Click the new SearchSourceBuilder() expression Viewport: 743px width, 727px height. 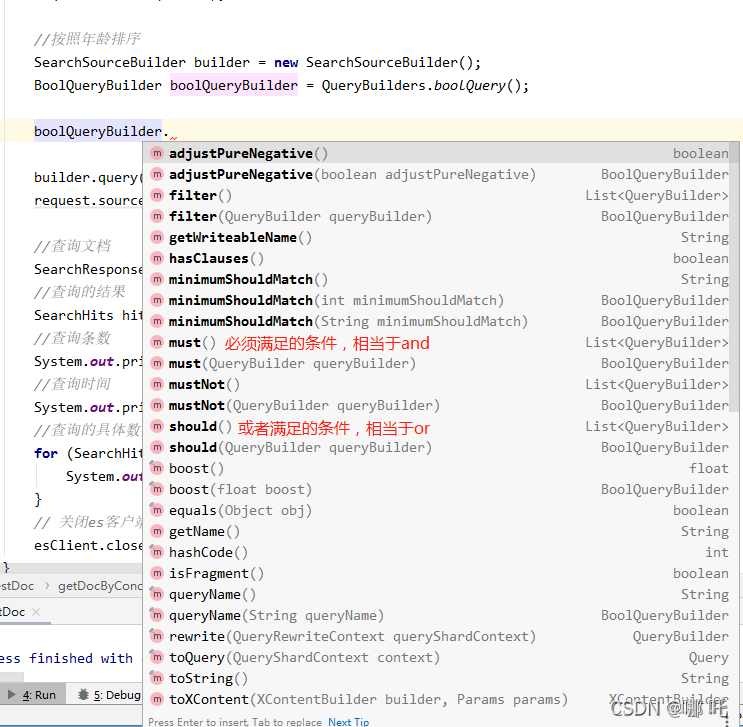(x=377, y=62)
